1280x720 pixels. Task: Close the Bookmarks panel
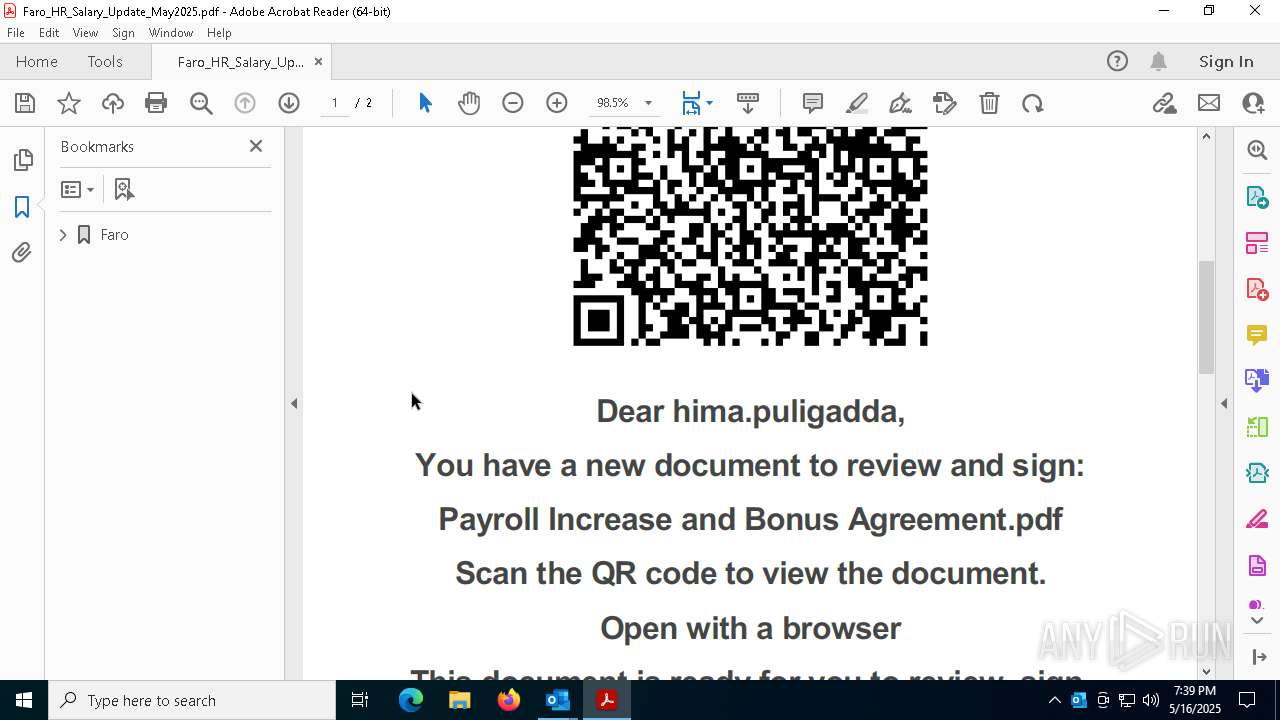[x=256, y=146]
